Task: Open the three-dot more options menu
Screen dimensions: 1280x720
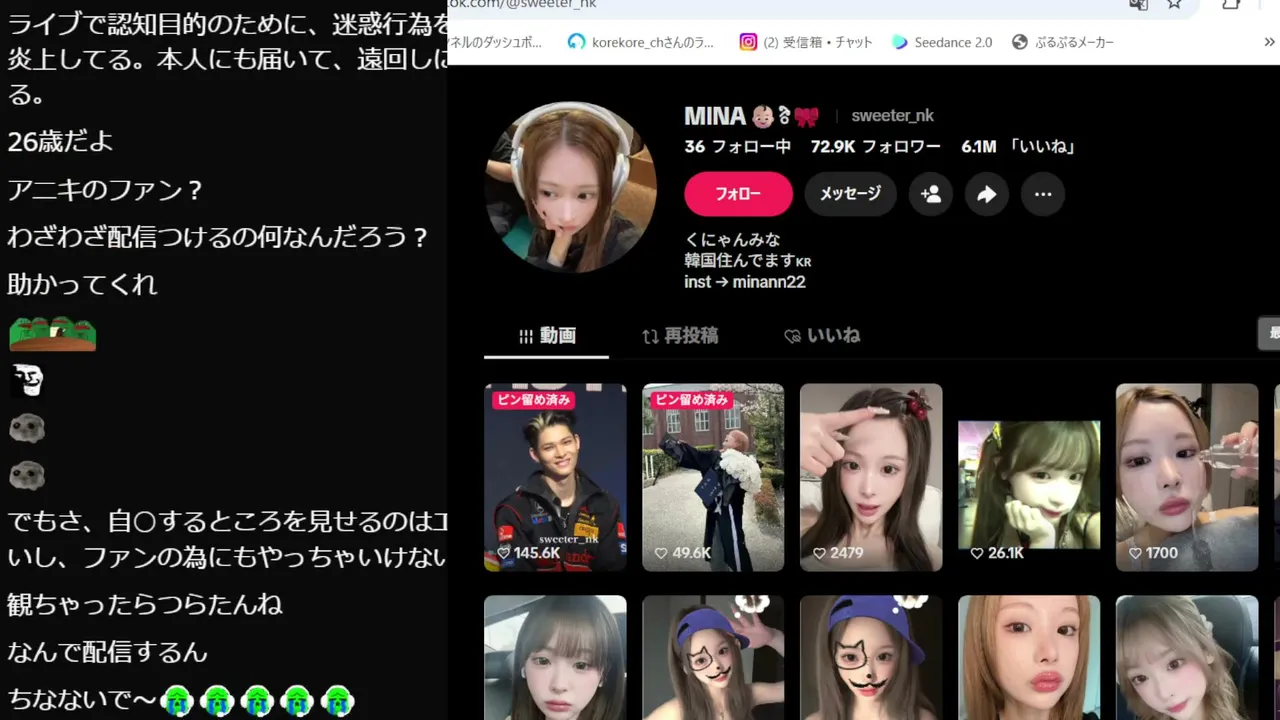Action: pos(1042,194)
